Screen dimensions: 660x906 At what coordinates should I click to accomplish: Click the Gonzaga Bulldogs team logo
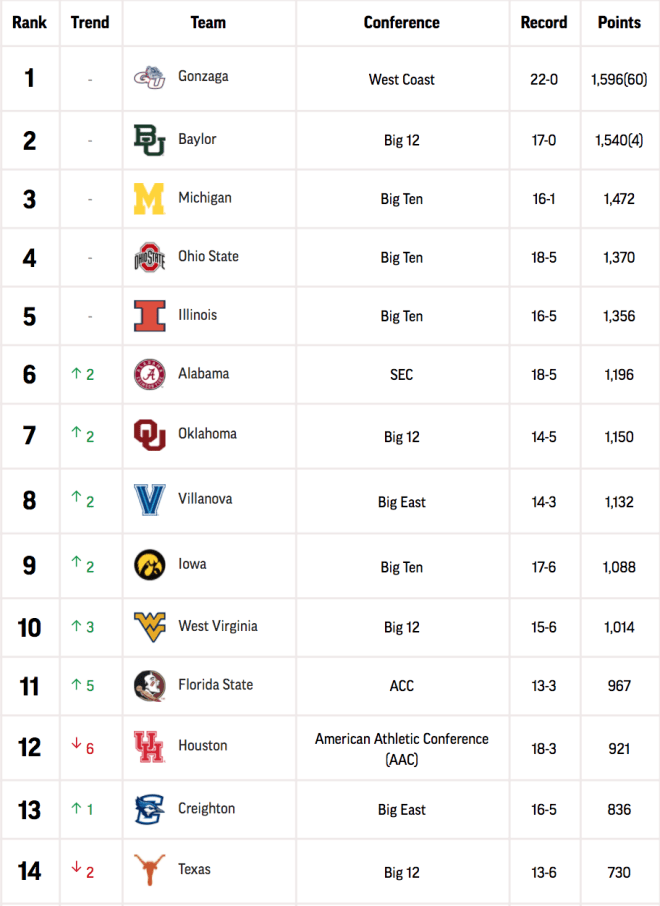[x=149, y=78]
